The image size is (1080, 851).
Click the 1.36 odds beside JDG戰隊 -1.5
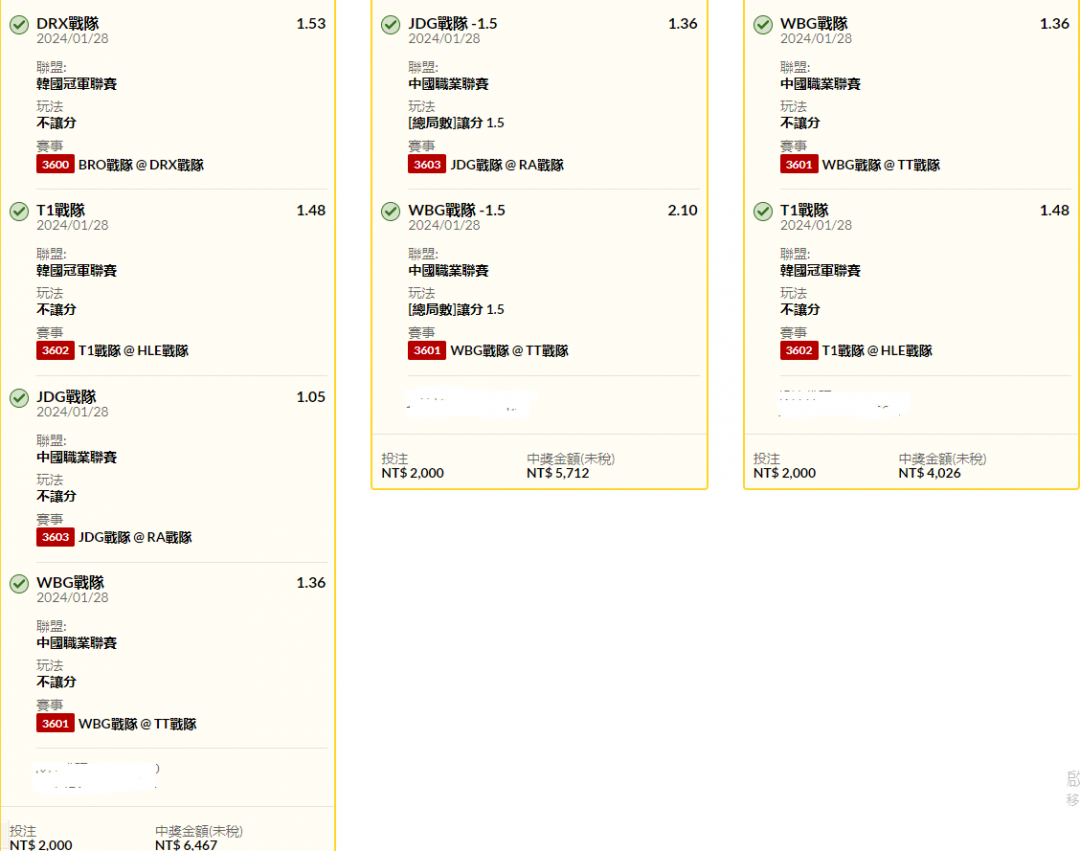coord(683,23)
